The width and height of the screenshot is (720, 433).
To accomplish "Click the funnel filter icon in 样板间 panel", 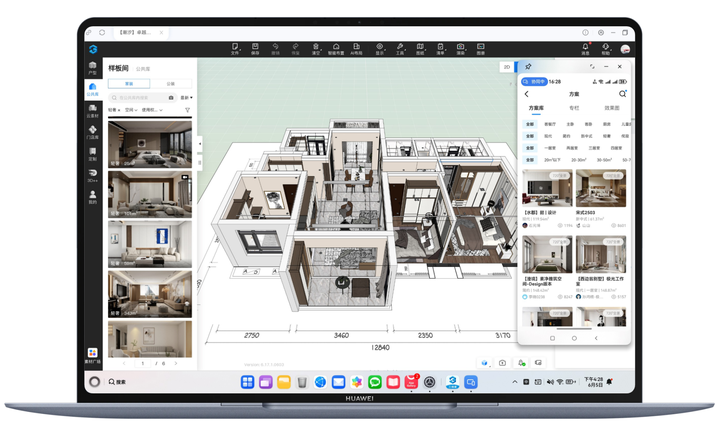I will point(187,110).
